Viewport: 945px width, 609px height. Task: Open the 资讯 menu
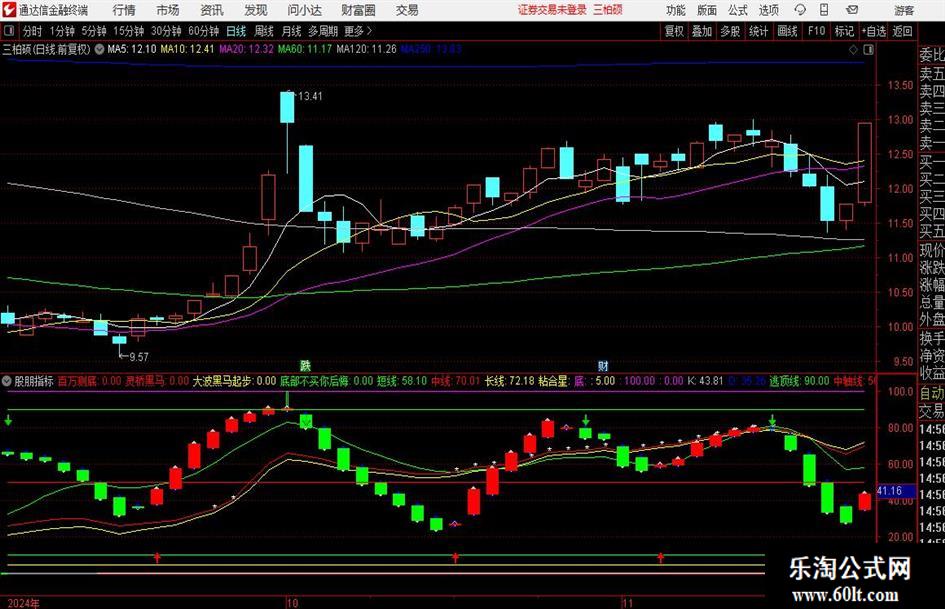click(212, 10)
